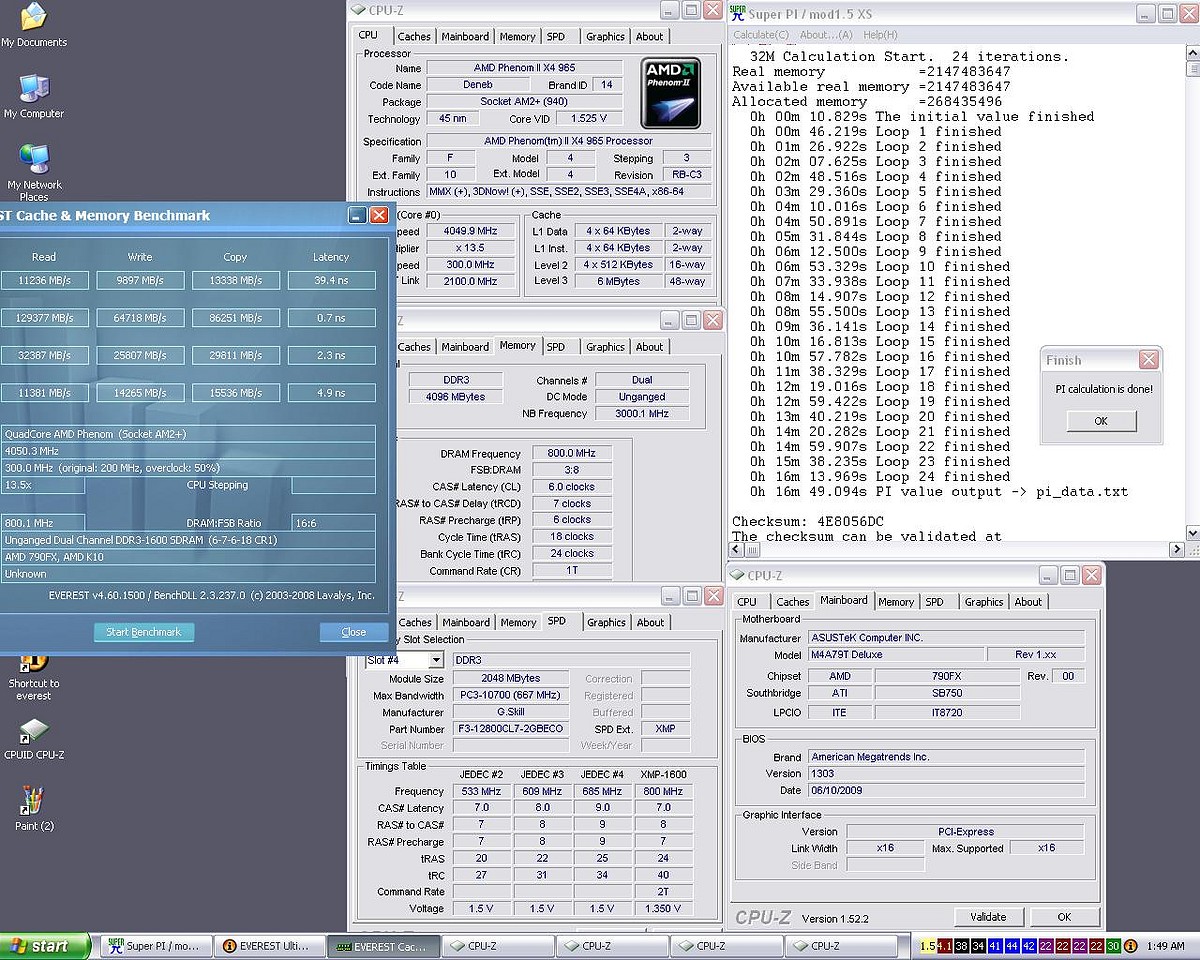Image resolution: width=1200 pixels, height=960 pixels.
Task: Click the SB750 southbridge field
Action: tap(947, 693)
